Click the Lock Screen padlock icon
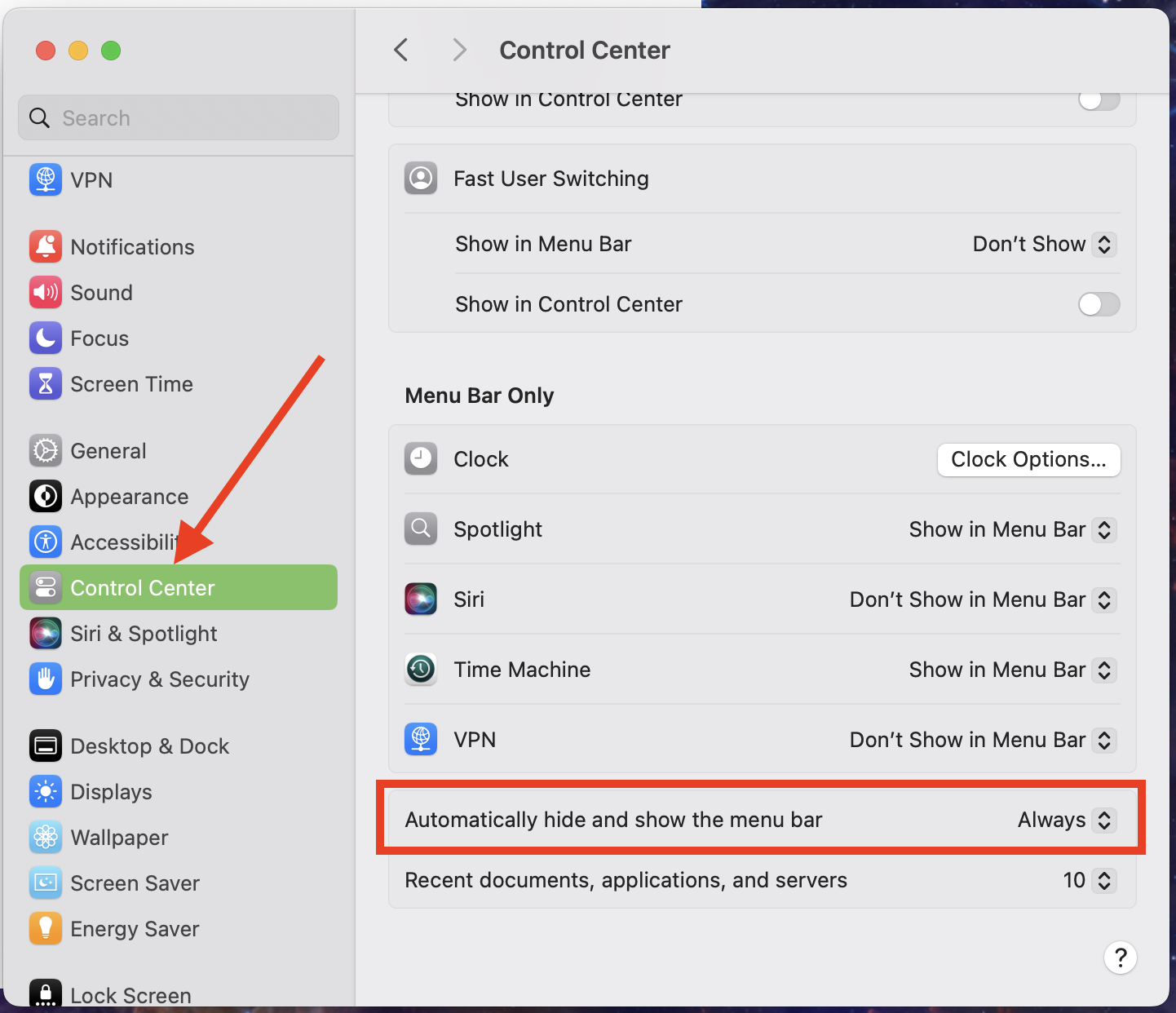The height and width of the screenshot is (1013, 1176). click(x=46, y=993)
